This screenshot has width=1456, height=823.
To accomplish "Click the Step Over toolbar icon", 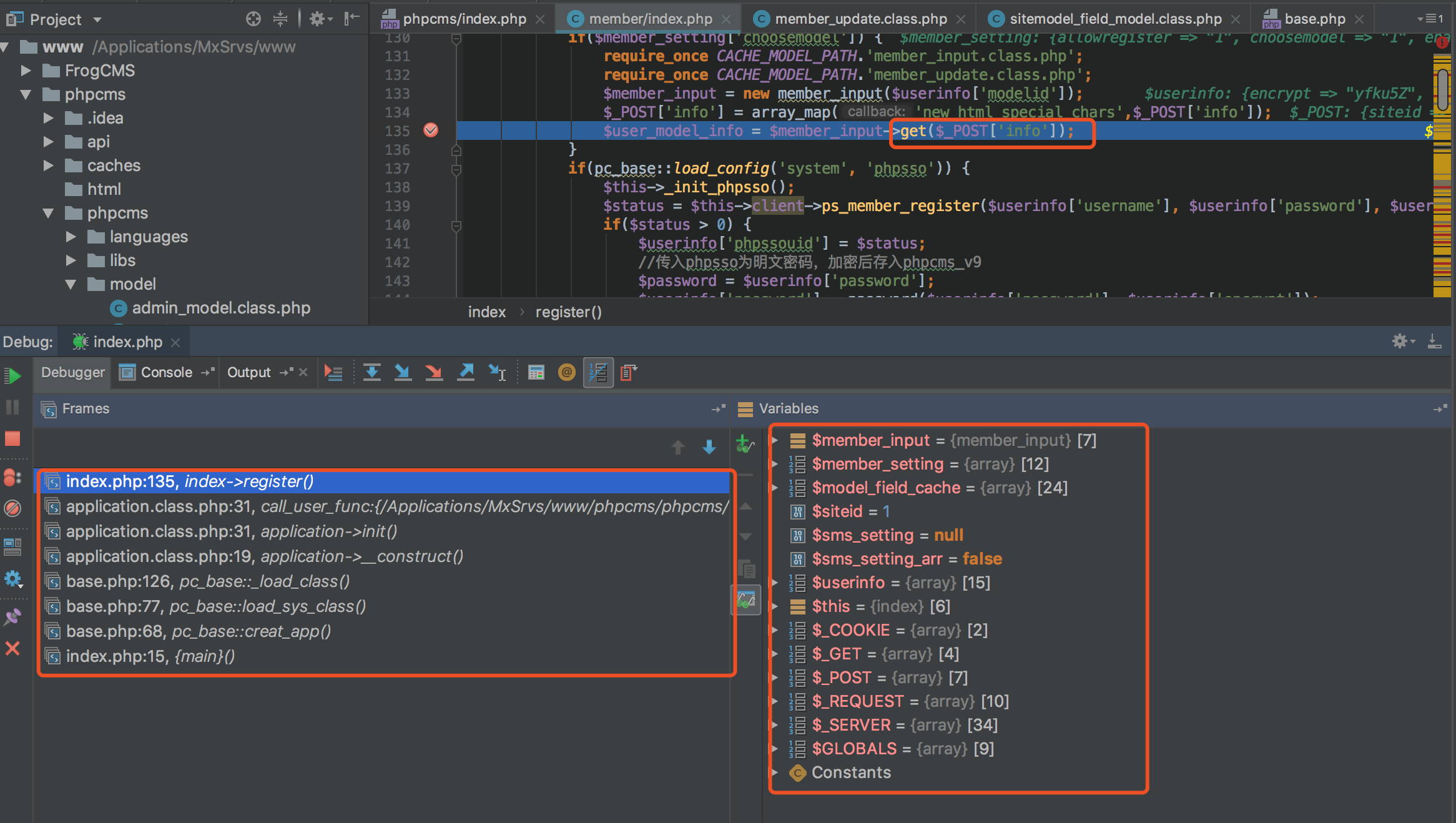I will (x=372, y=373).
